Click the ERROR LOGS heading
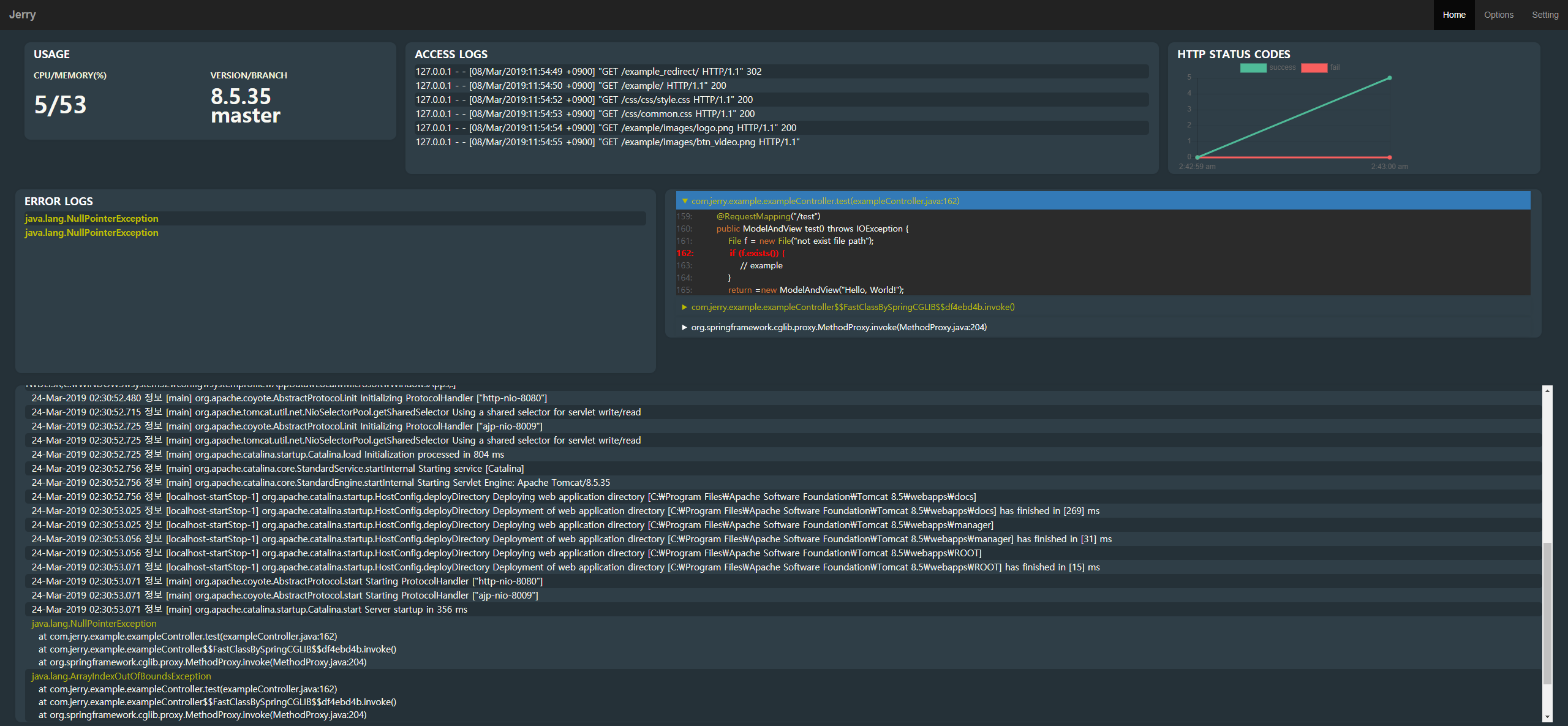Viewport: 1568px width, 726px height. (x=59, y=202)
